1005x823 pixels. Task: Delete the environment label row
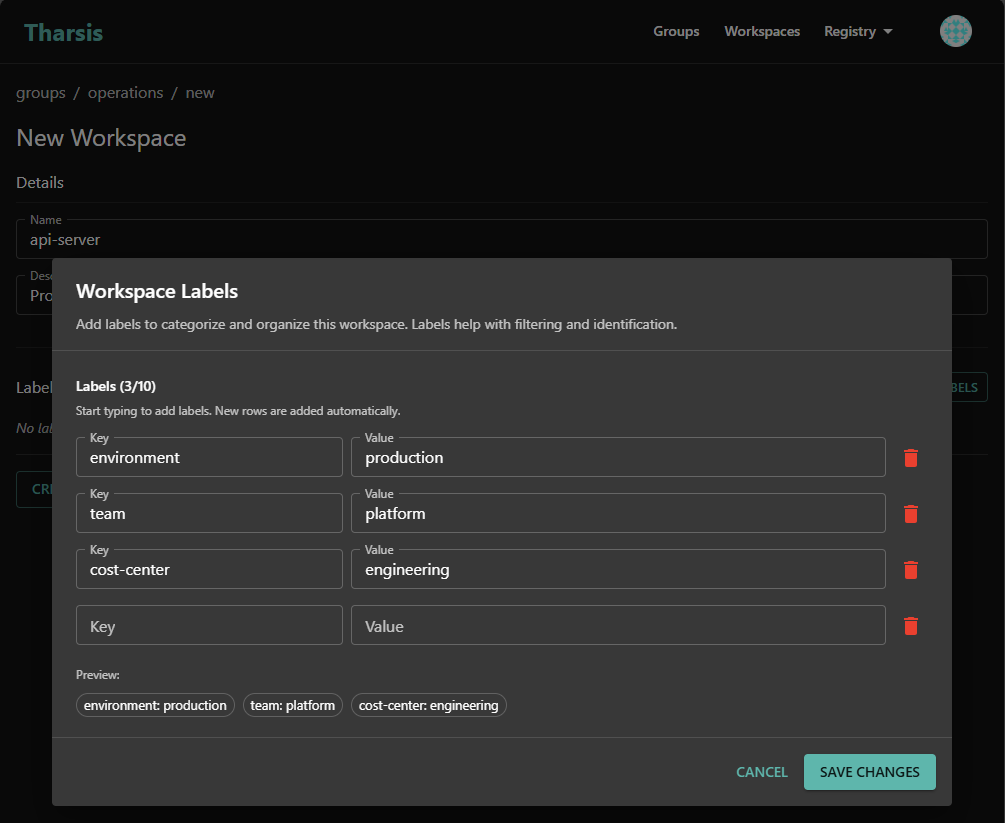910,457
